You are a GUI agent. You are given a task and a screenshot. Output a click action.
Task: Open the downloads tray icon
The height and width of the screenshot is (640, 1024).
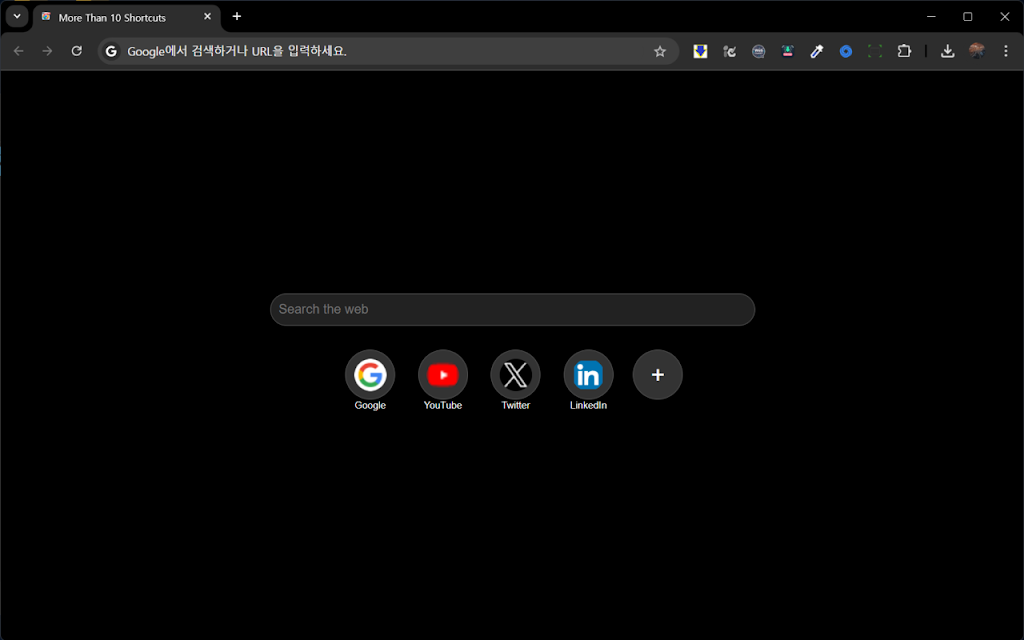click(x=948, y=51)
